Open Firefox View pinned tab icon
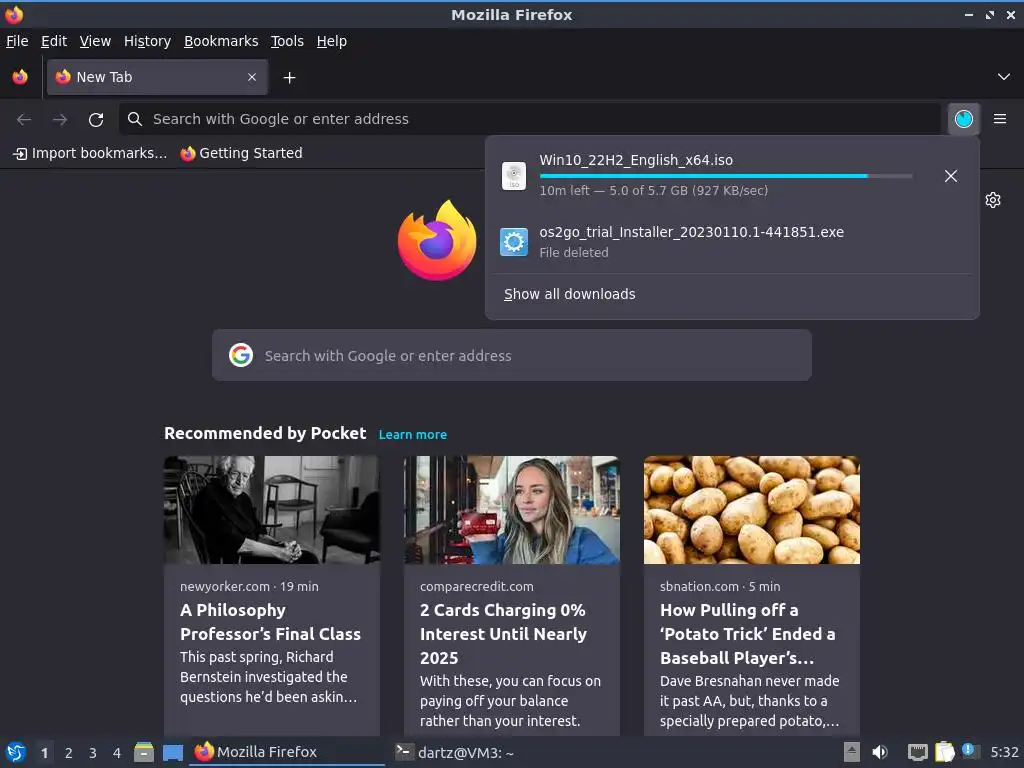The height and width of the screenshot is (768, 1024). (20, 77)
